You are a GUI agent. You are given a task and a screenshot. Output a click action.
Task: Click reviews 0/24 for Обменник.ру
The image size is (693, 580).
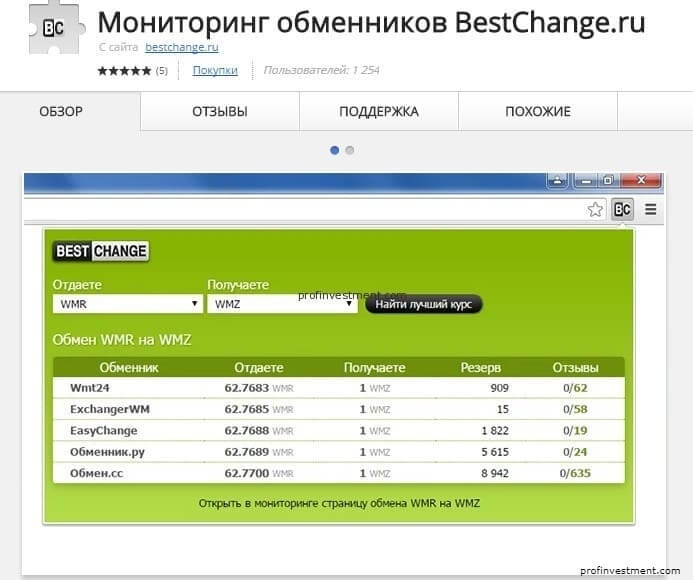(x=575, y=452)
